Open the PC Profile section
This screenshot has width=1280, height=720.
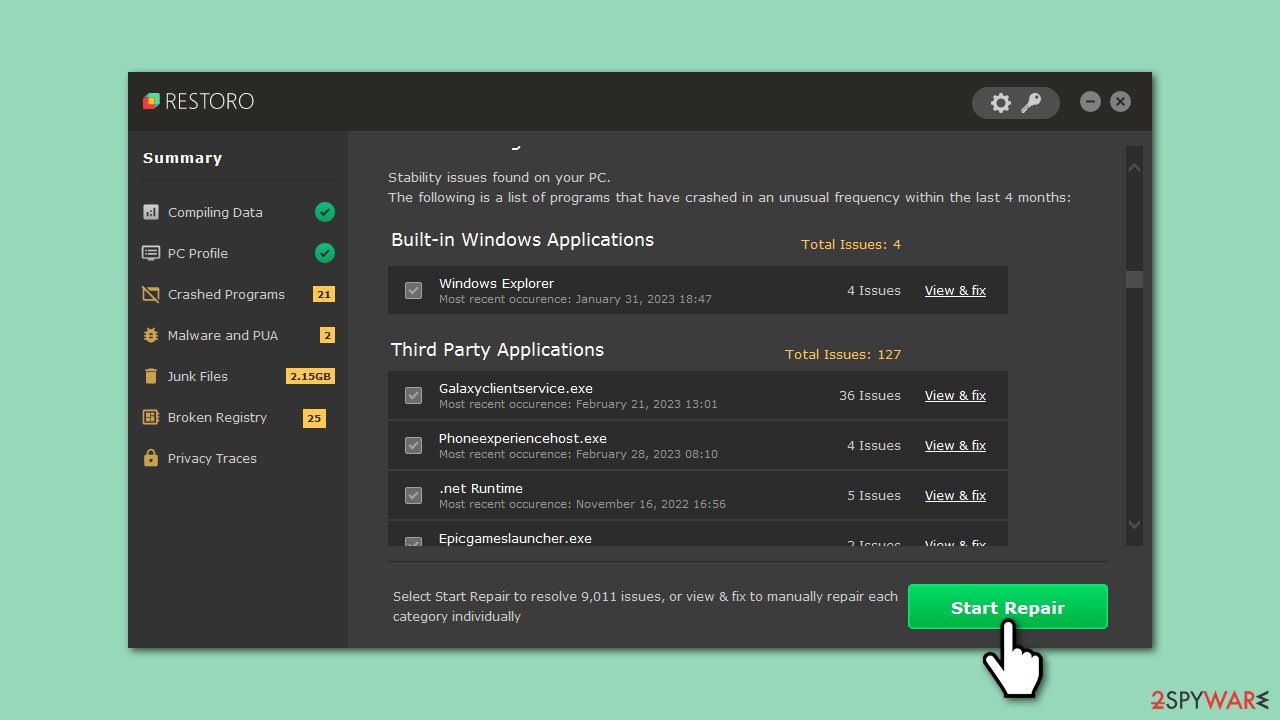[198, 253]
